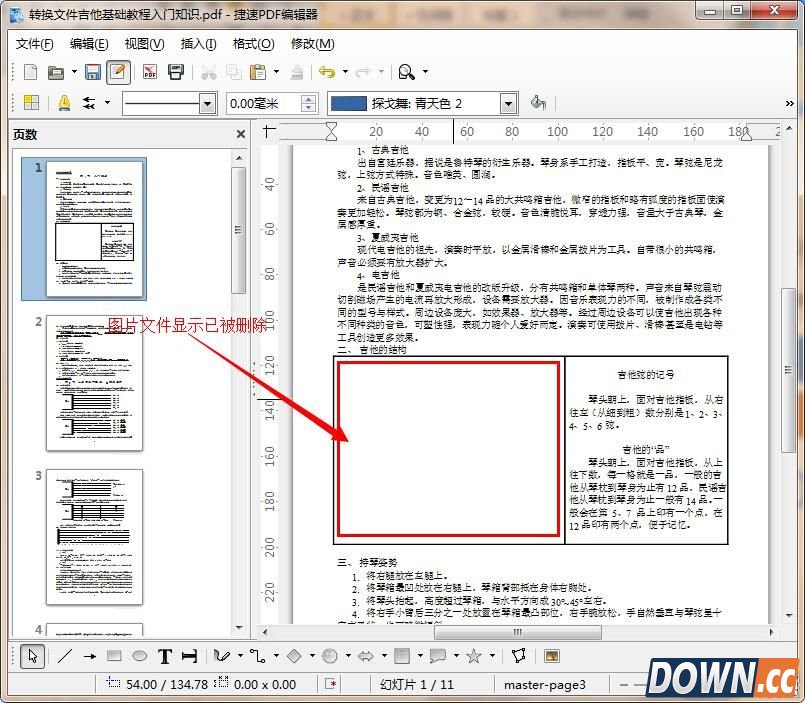
Task: Export the document as PDF
Action: pos(148,72)
